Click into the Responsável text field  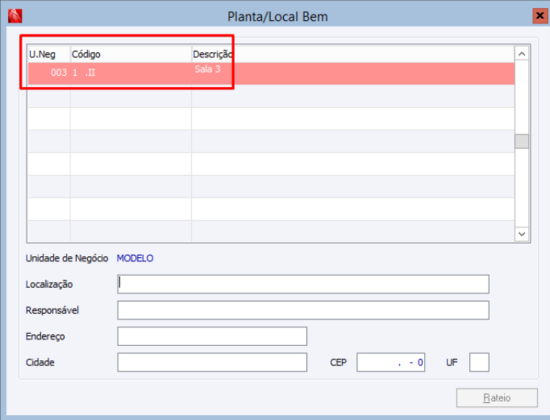pos(303,310)
